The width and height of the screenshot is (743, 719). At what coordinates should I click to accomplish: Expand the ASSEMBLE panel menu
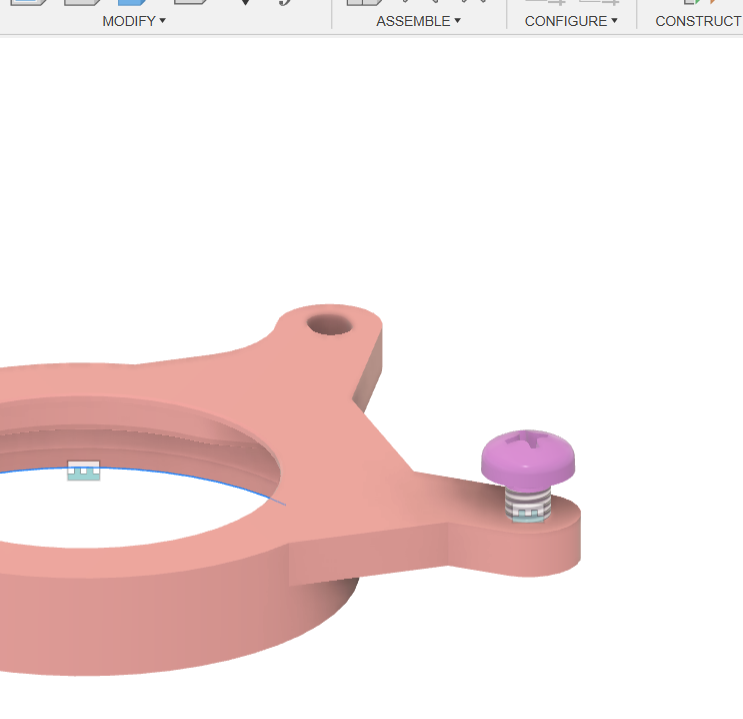point(418,21)
